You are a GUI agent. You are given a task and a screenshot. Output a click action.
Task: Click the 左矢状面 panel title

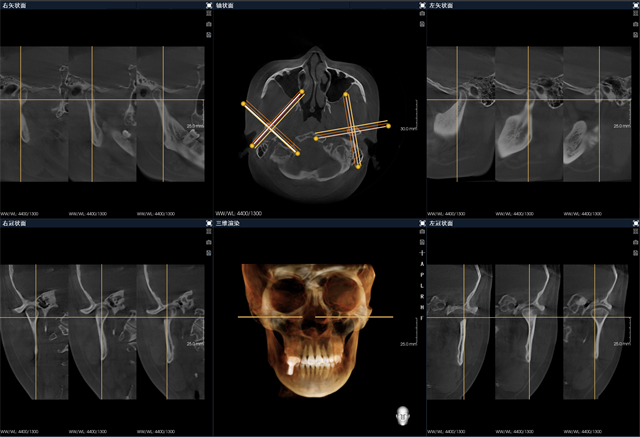coord(441,5)
